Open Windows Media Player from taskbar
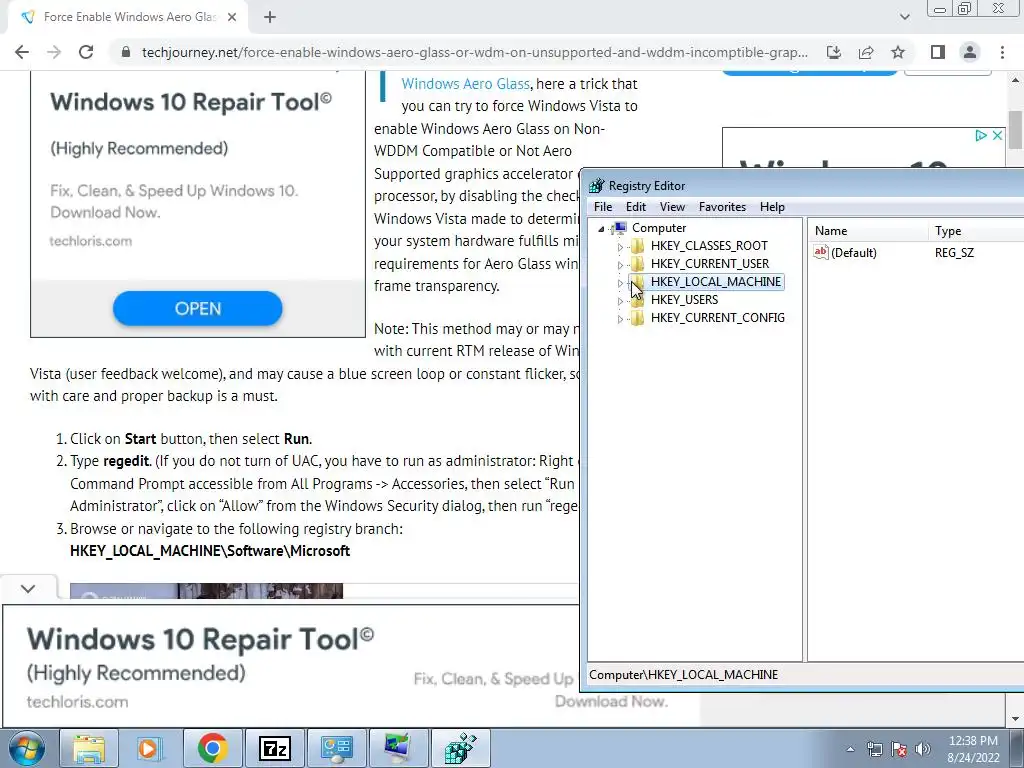This screenshot has width=1024, height=768. pyautogui.click(x=150, y=748)
